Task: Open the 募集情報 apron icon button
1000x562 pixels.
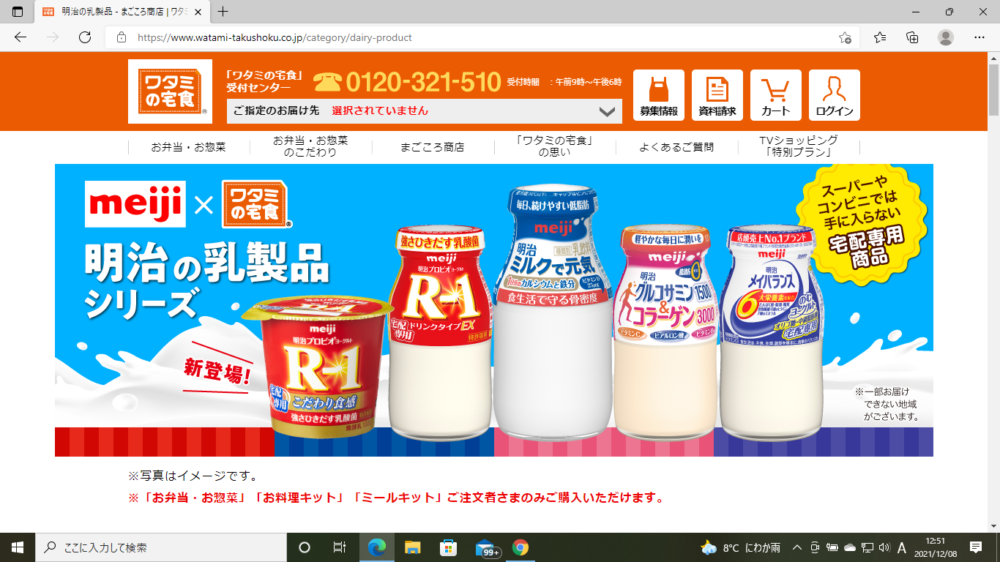Action: tap(658, 95)
